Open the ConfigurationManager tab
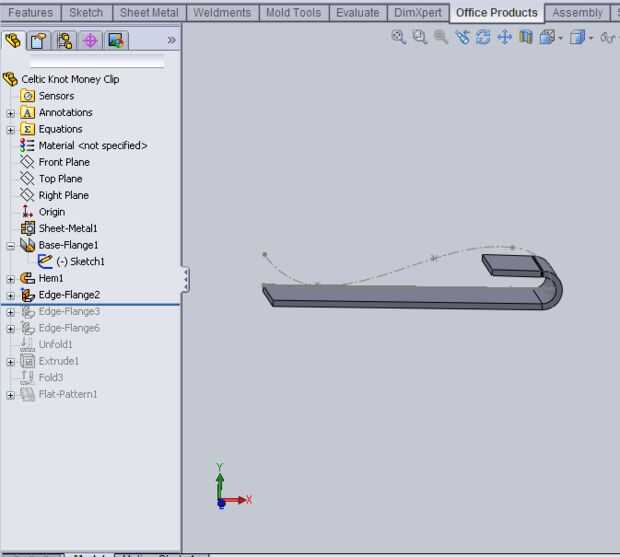 click(x=64, y=40)
